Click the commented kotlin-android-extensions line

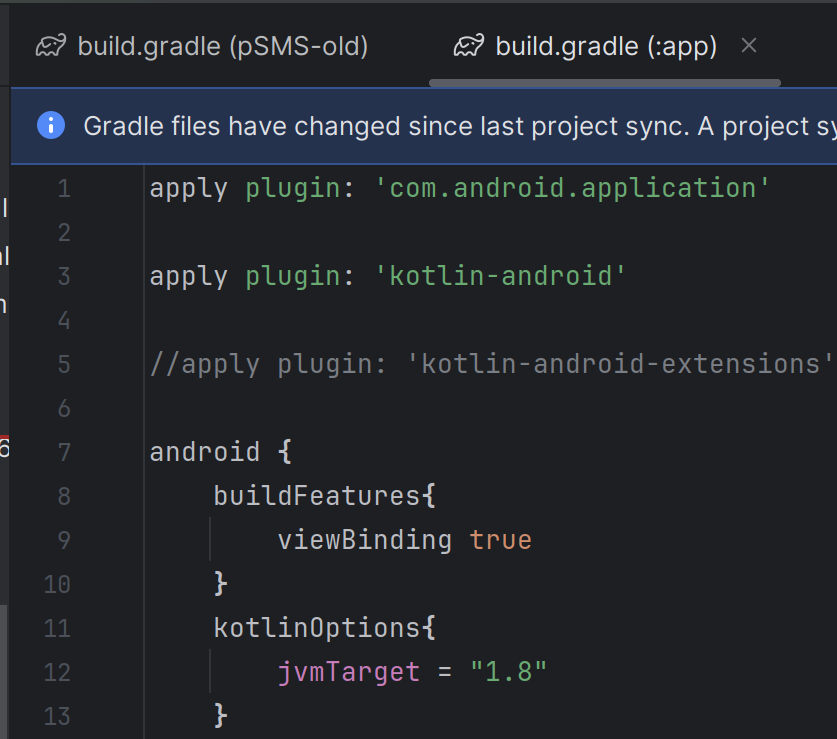coord(490,364)
